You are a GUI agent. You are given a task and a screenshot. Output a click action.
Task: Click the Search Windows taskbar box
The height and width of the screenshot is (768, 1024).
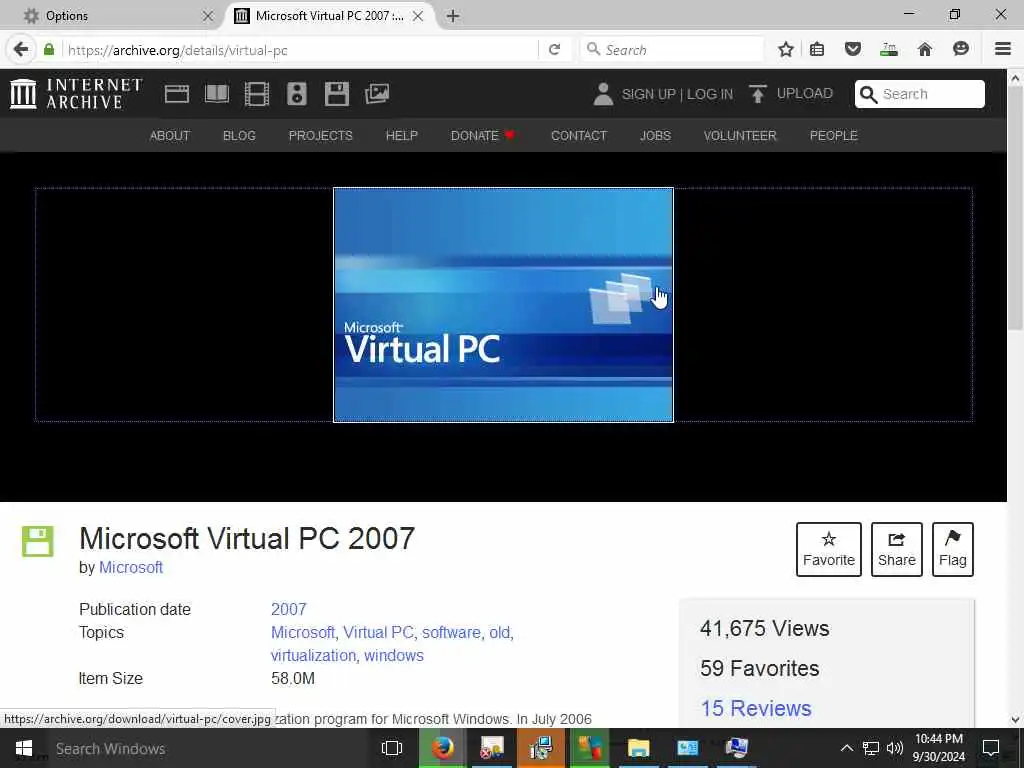pyautogui.click(x=209, y=748)
